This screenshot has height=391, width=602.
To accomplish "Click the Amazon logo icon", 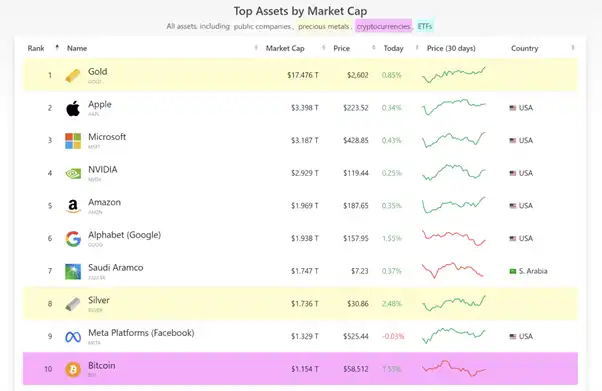I will 73,206.
